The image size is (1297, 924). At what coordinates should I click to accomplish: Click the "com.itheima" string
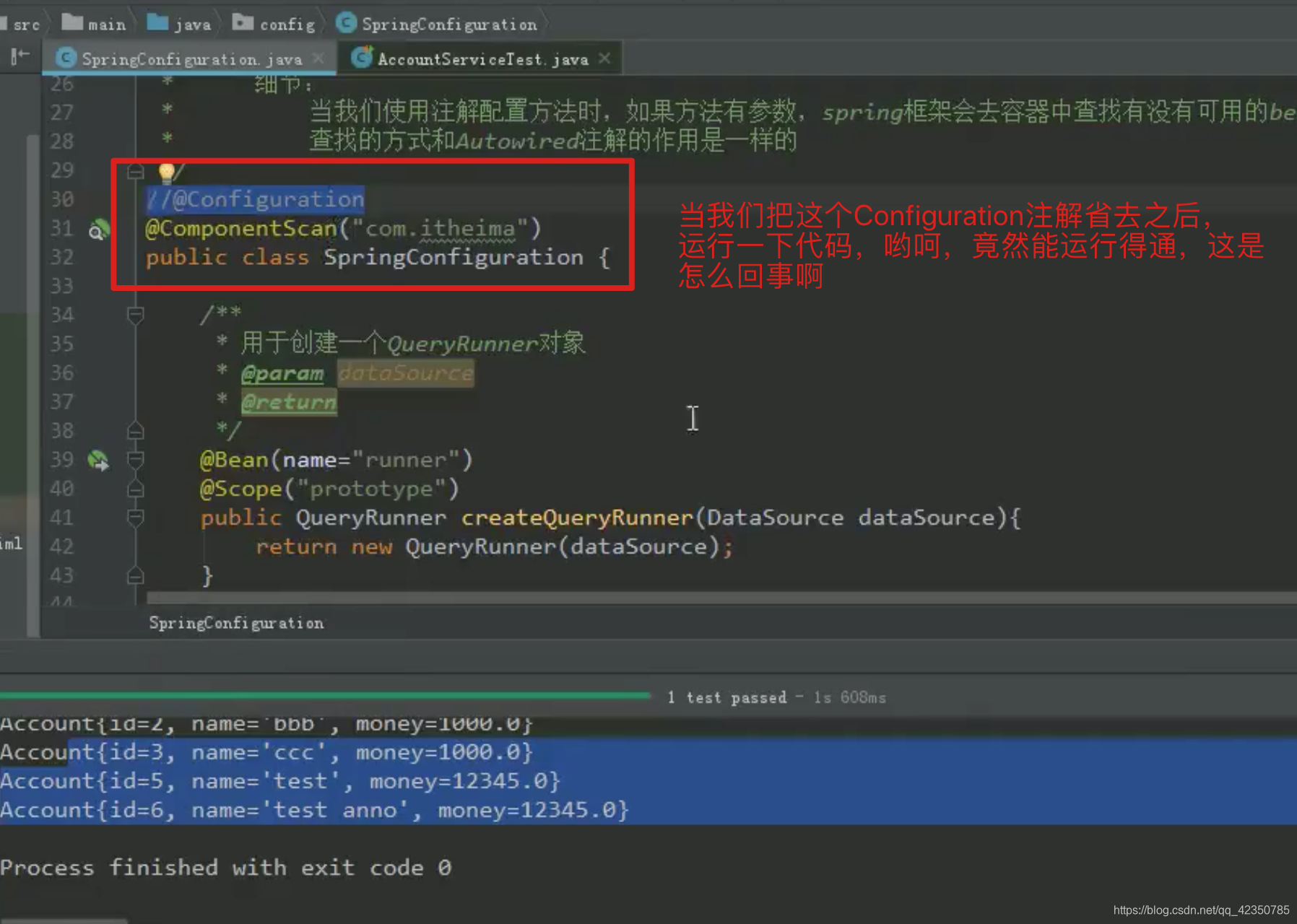[441, 229]
